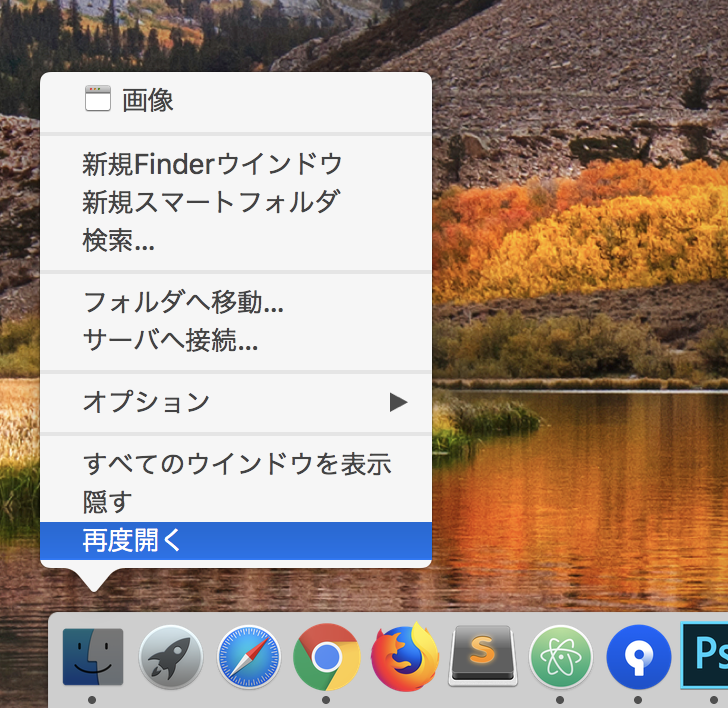Switch to the 画像 window entry
The image size is (728, 708).
(147, 99)
